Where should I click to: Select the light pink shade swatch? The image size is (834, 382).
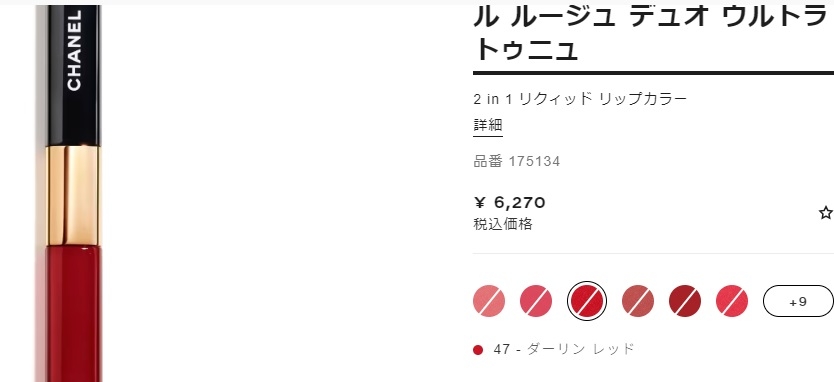pyautogui.click(x=489, y=301)
